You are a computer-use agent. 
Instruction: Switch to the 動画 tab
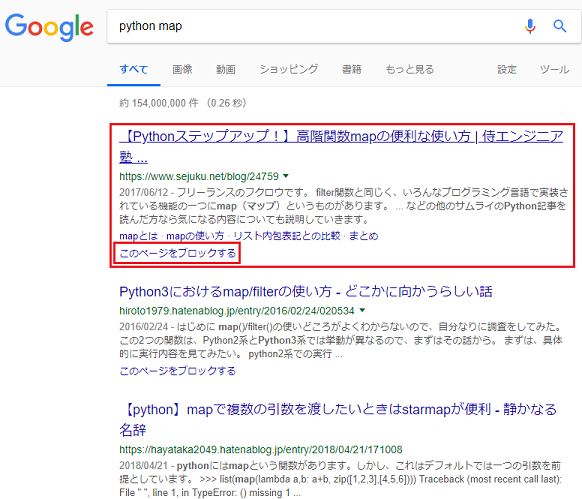coord(226,69)
